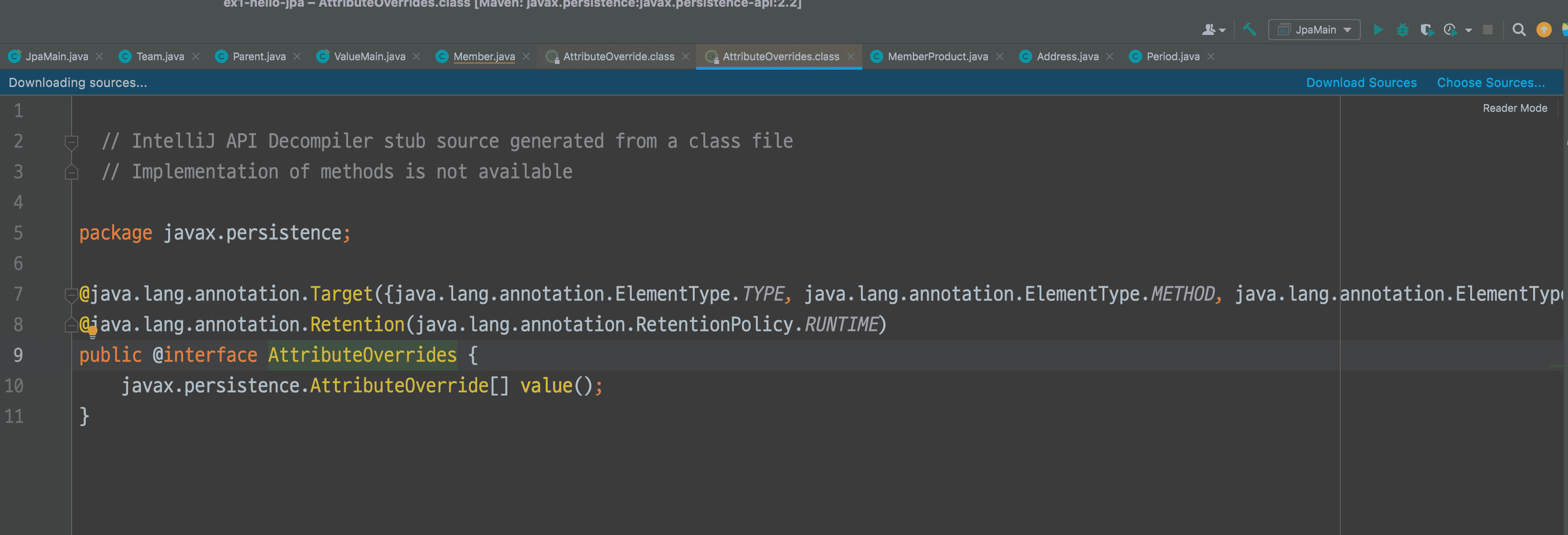
Task: Toggle Reader Mode in the editor
Action: coord(1515,108)
